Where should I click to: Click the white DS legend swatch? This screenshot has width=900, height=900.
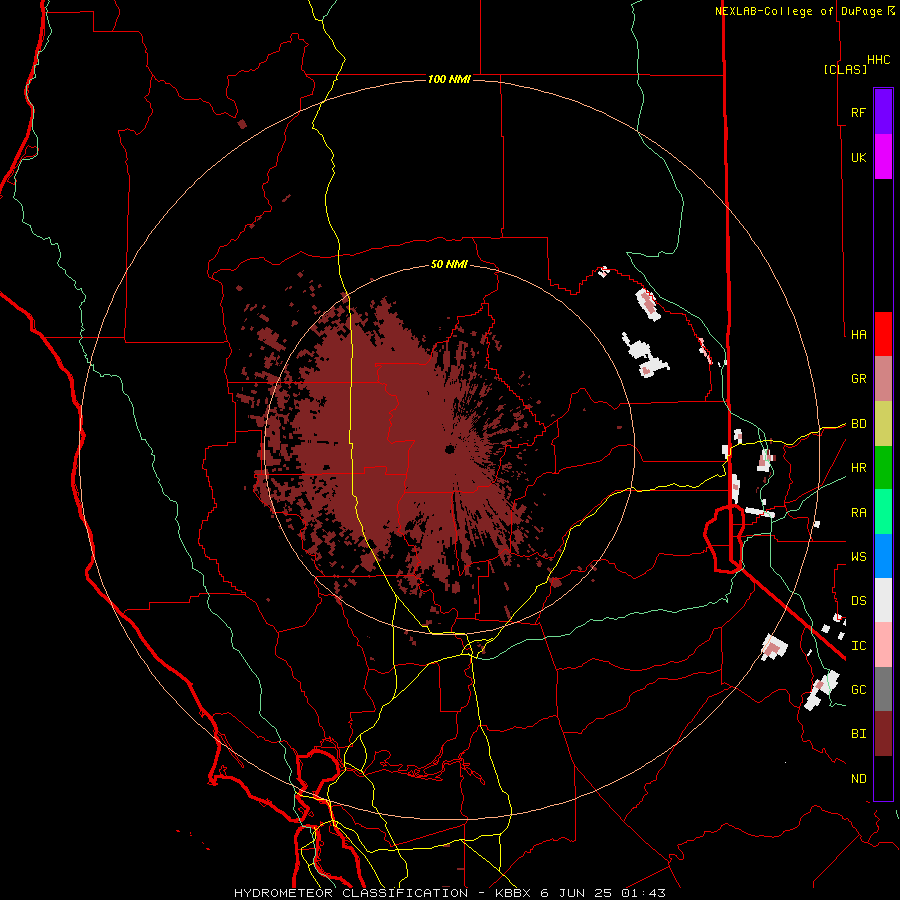883,600
